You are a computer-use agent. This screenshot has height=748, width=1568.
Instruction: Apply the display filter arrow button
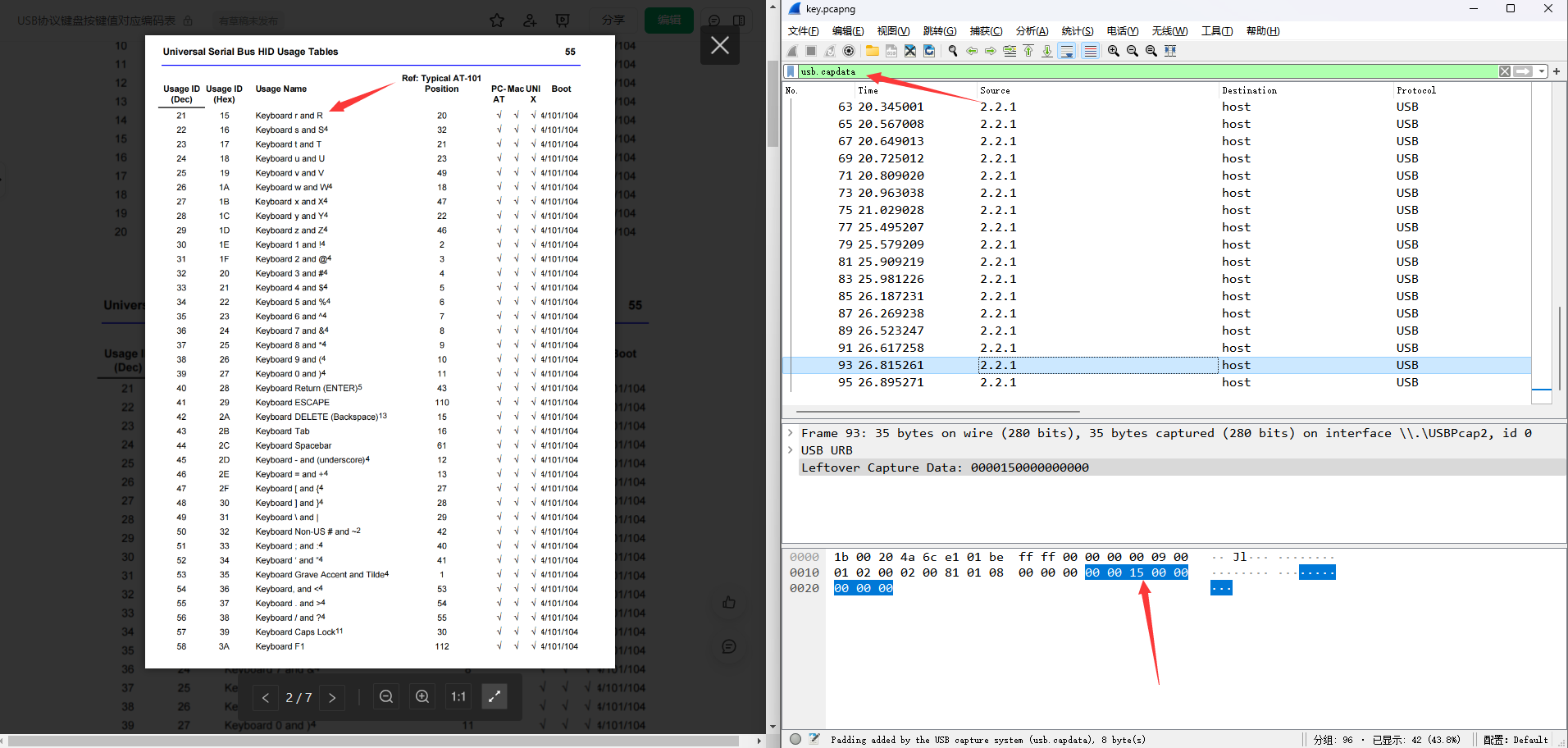click(x=1523, y=71)
